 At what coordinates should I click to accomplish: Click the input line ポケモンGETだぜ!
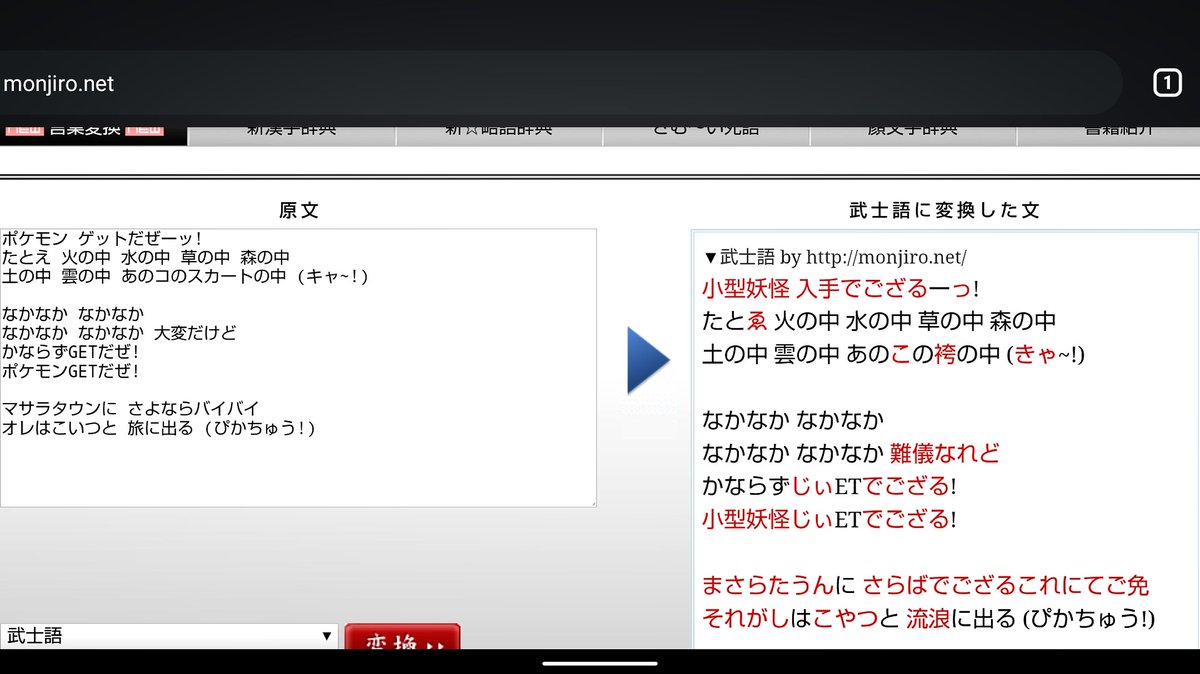pos(70,371)
